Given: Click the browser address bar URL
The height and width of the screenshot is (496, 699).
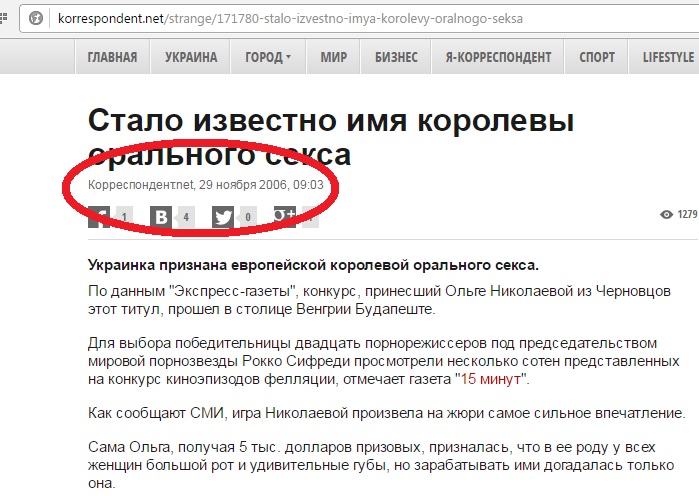Looking at the screenshot, I should [x=290, y=19].
